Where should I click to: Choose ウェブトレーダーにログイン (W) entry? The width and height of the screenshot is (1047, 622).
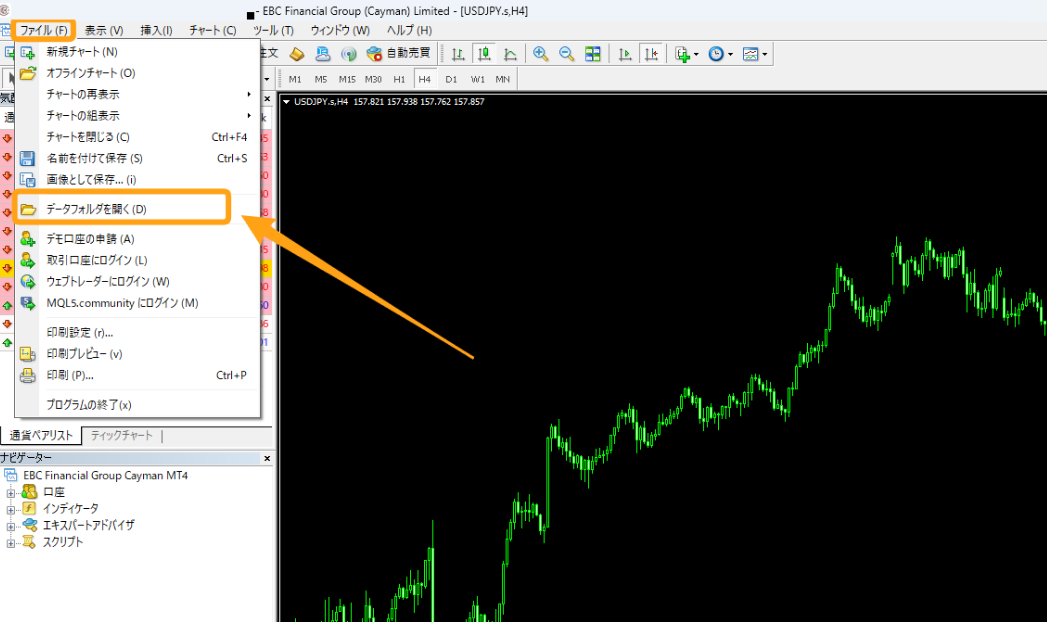tap(137, 282)
